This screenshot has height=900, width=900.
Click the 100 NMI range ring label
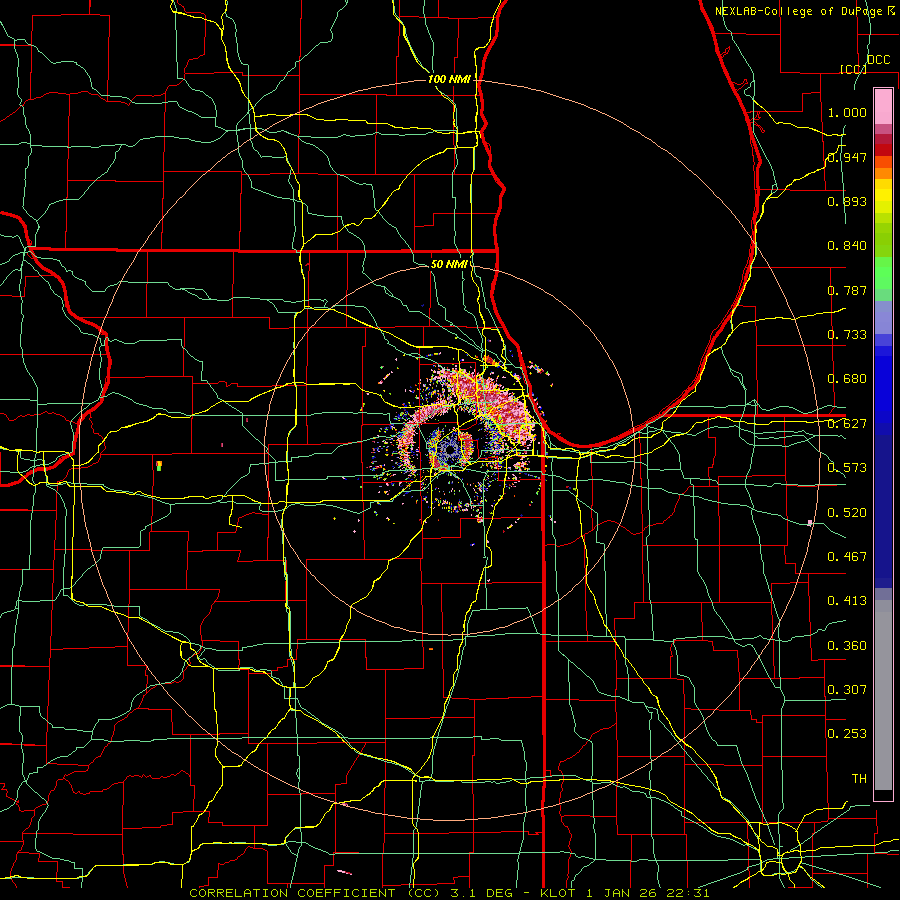tap(449, 79)
